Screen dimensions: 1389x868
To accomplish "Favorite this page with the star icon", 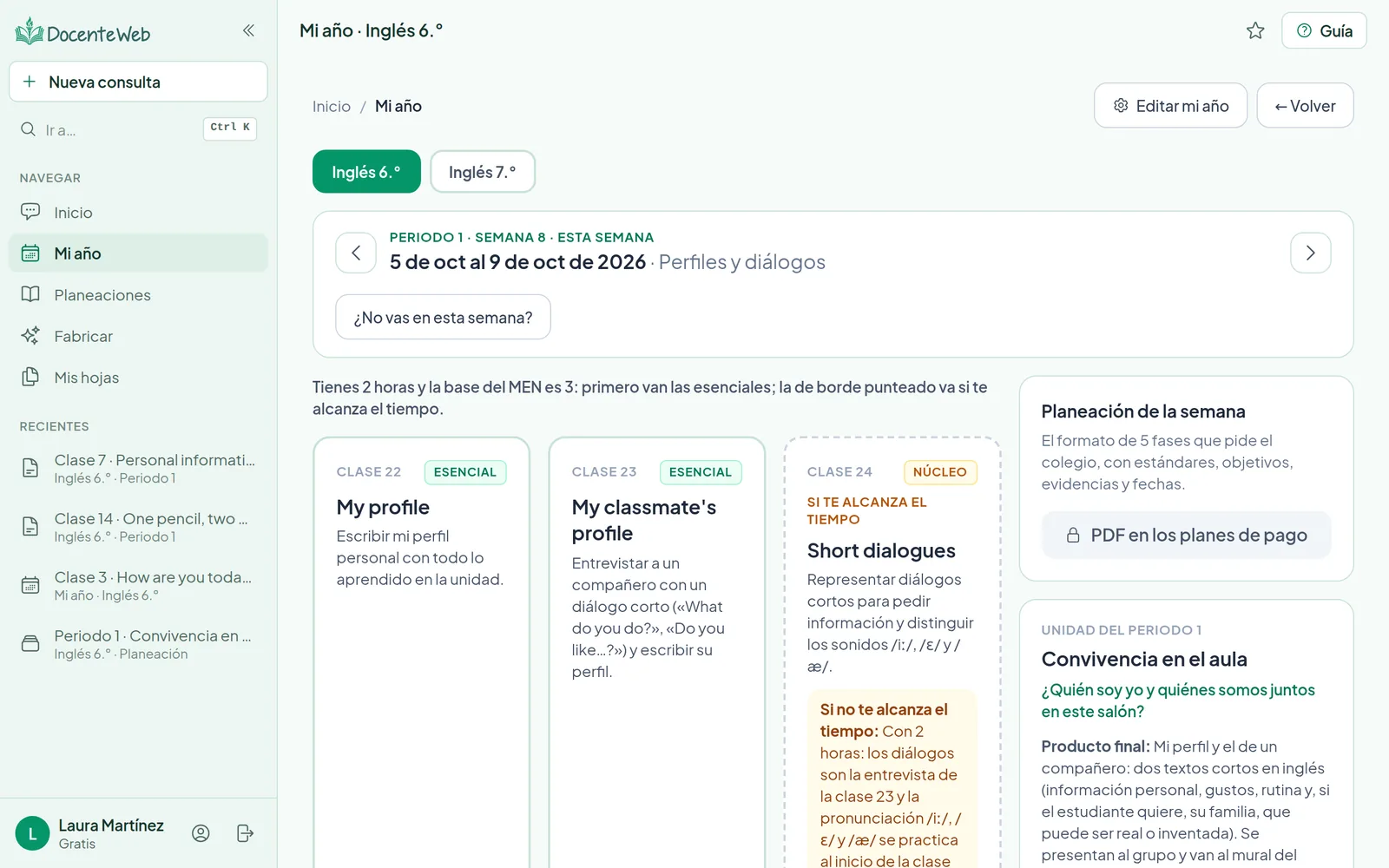I will pyautogui.click(x=1255, y=31).
